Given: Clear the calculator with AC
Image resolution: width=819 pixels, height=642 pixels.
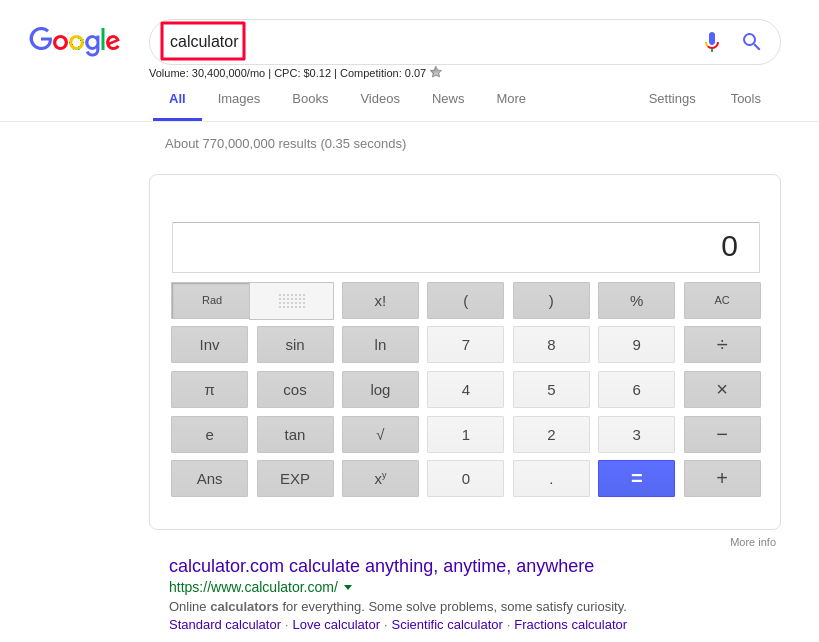Looking at the screenshot, I should 722,300.
